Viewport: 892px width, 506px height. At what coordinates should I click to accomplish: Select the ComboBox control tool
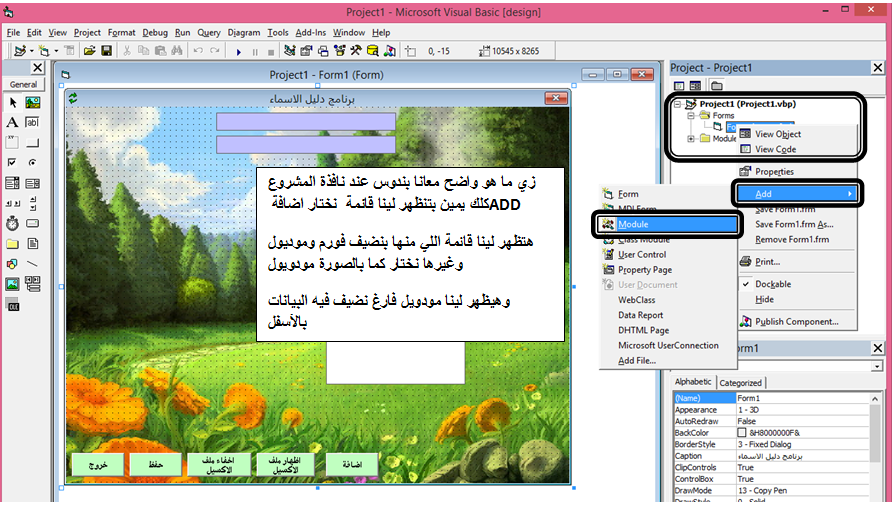tap(13, 183)
